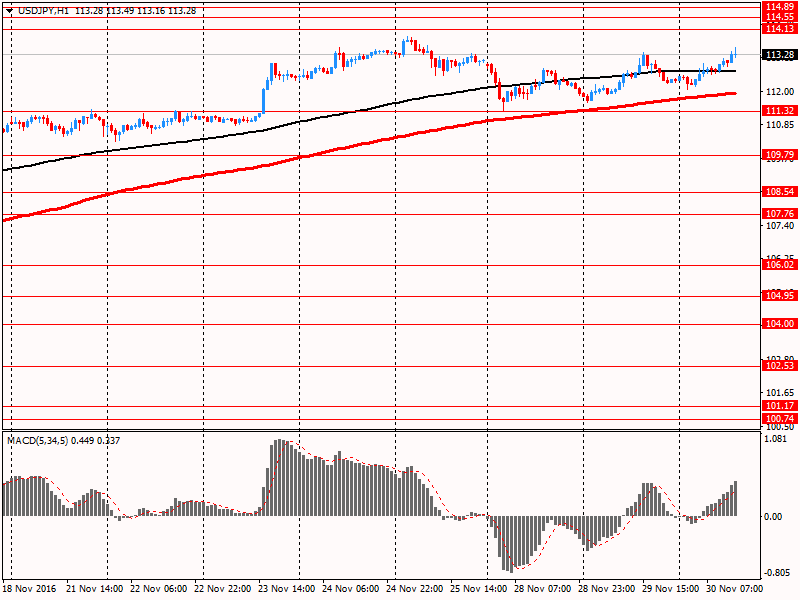
Task: Select the current price label 113.28
Action: click(779, 55)
